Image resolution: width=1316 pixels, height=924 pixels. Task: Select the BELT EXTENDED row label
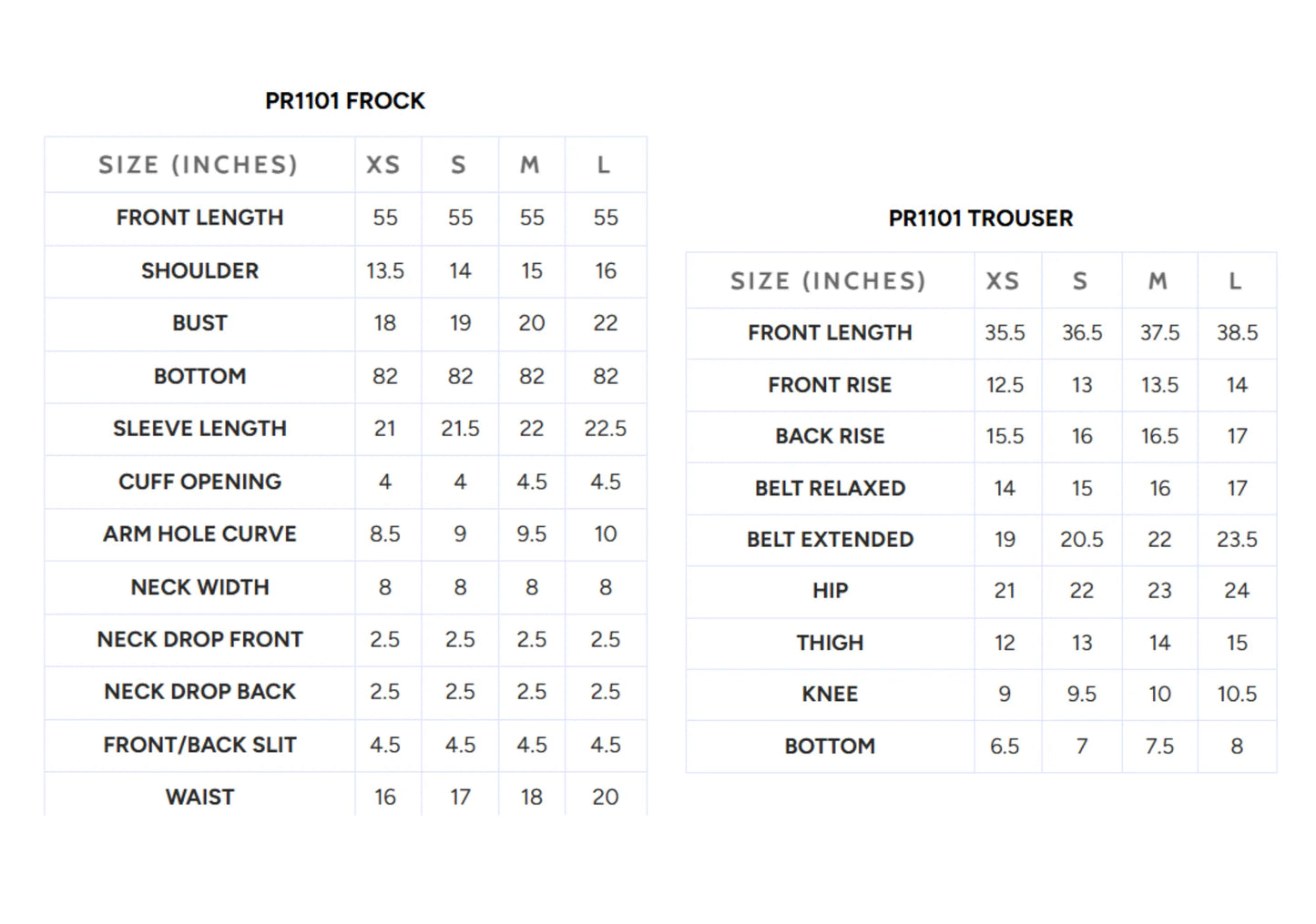[x=830, y=540]
